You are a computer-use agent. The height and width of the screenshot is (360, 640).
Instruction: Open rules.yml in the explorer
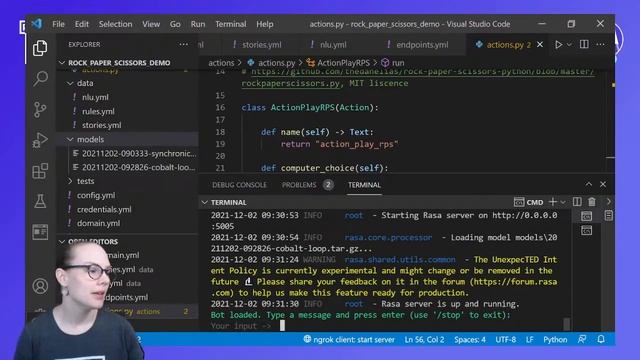(98, 111)
